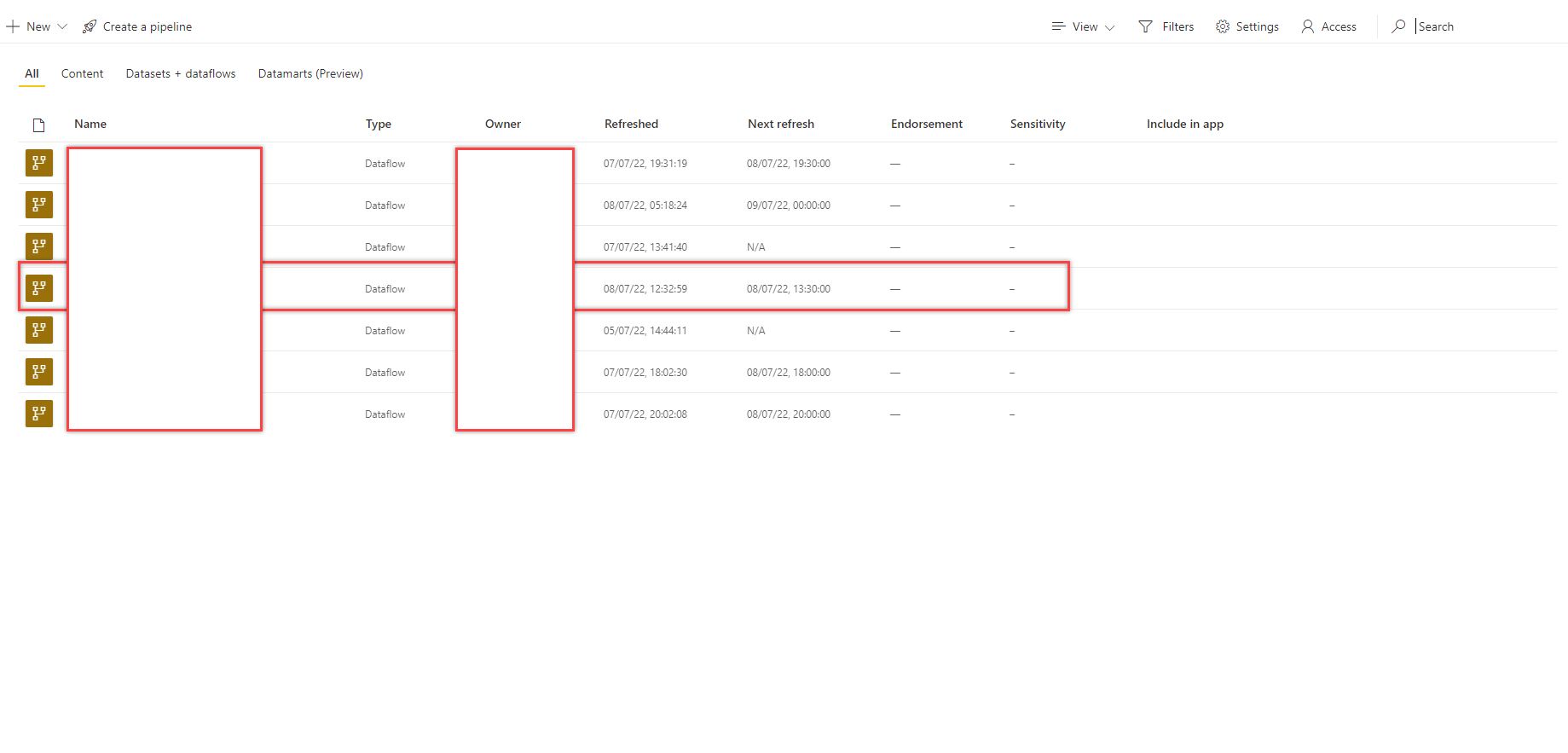Click the file type column header icon

(x=38, y=125)
